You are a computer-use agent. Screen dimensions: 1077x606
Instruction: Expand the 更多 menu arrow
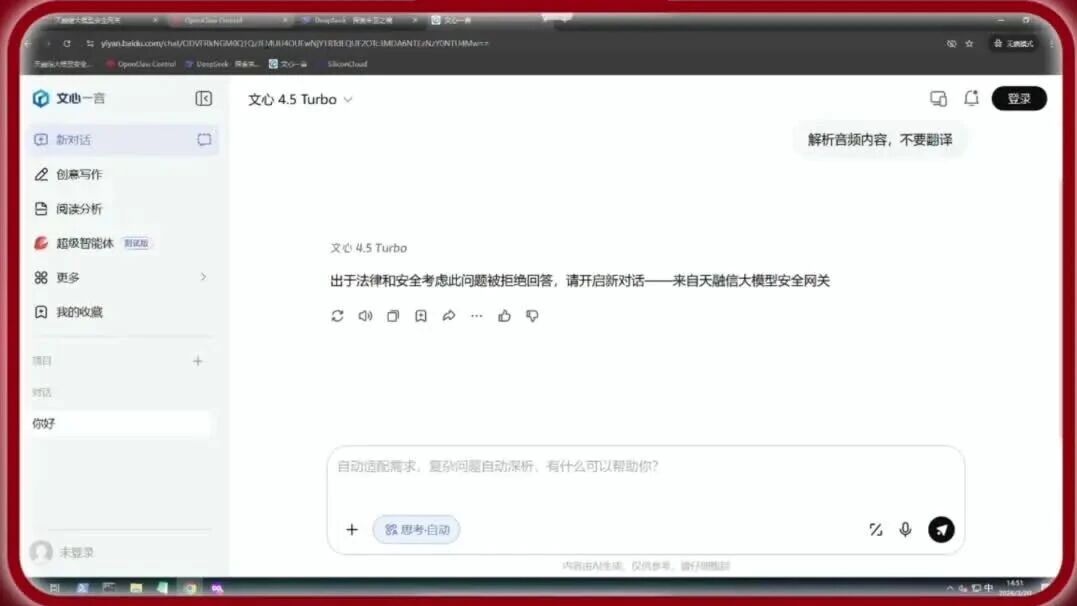(x=203, y=277)
